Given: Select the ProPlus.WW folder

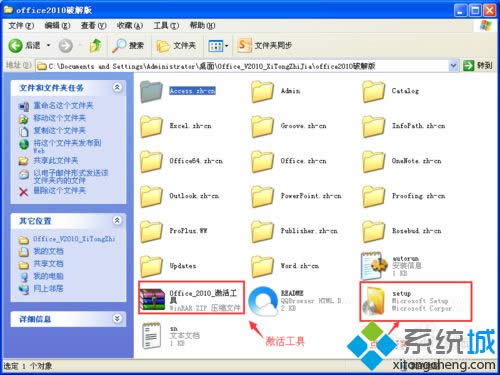Looking at the screenshot, I should (174, 231).
